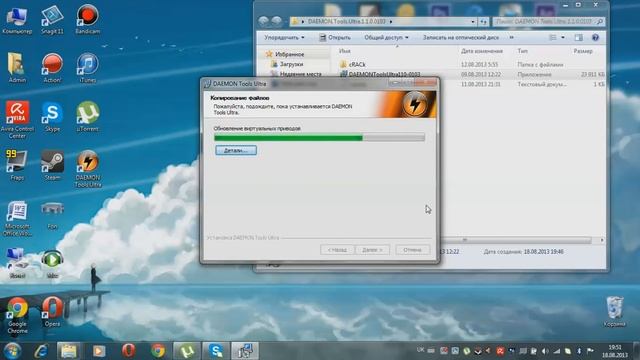Launch Fraps from the desktop

17,165
